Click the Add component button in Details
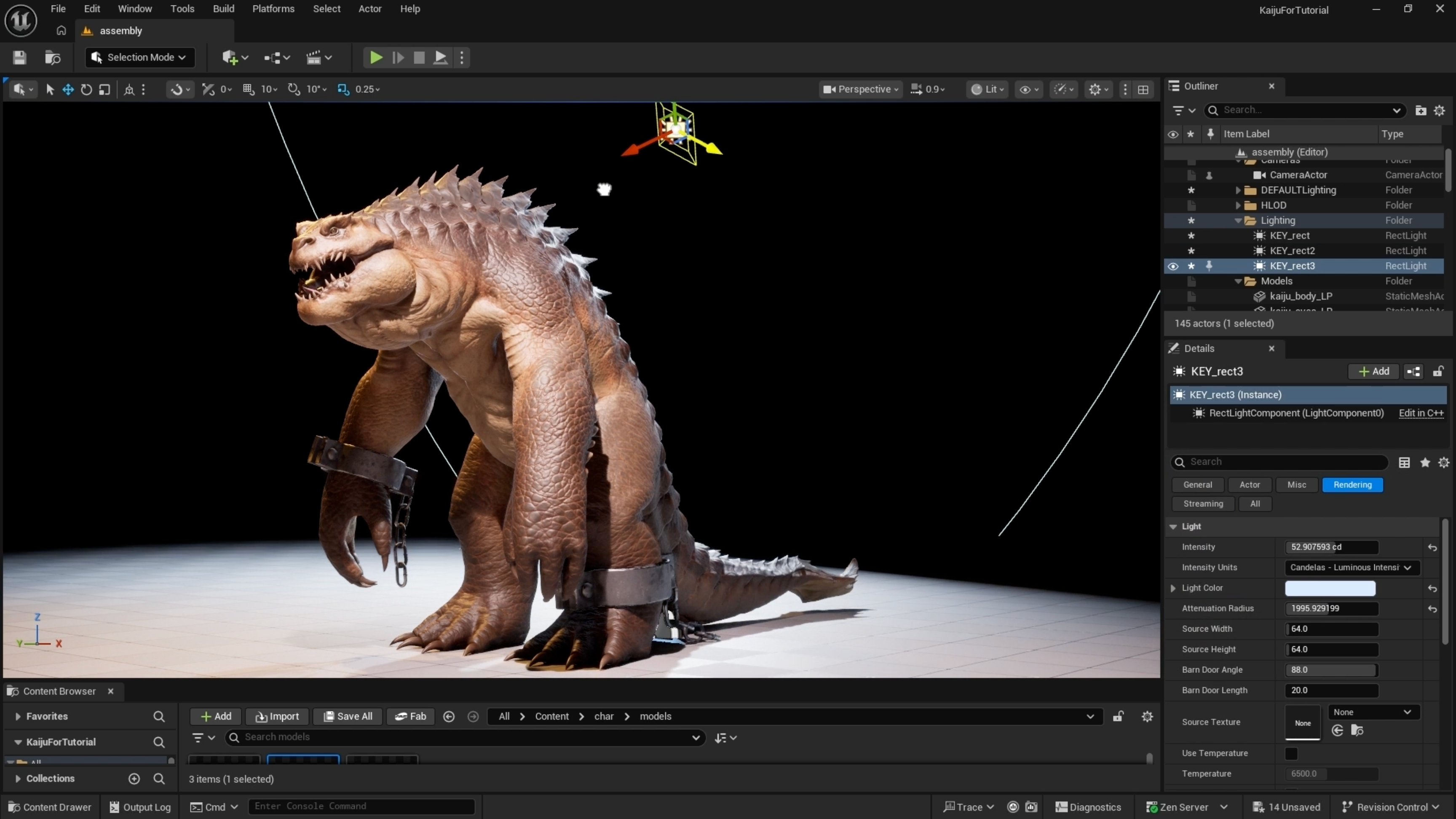Screen dimensions: 1456x819 pos(1373,371)
